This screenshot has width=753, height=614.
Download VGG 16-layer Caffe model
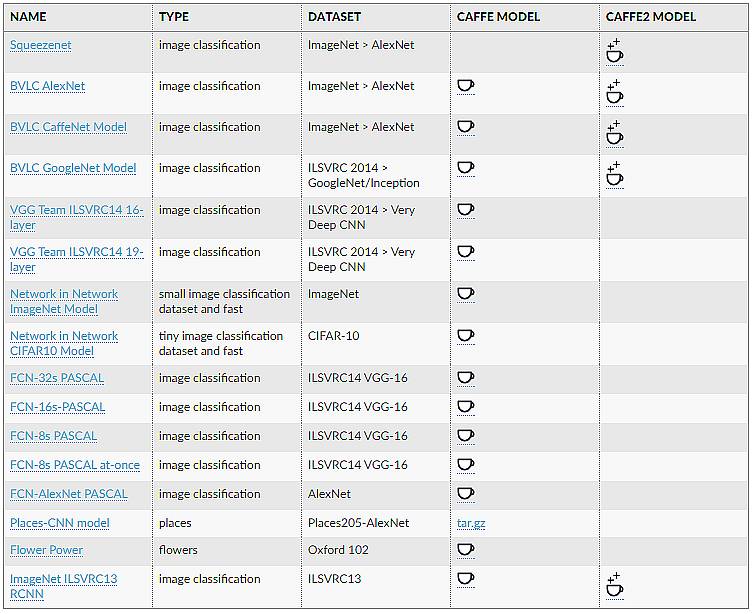point(466,210)
